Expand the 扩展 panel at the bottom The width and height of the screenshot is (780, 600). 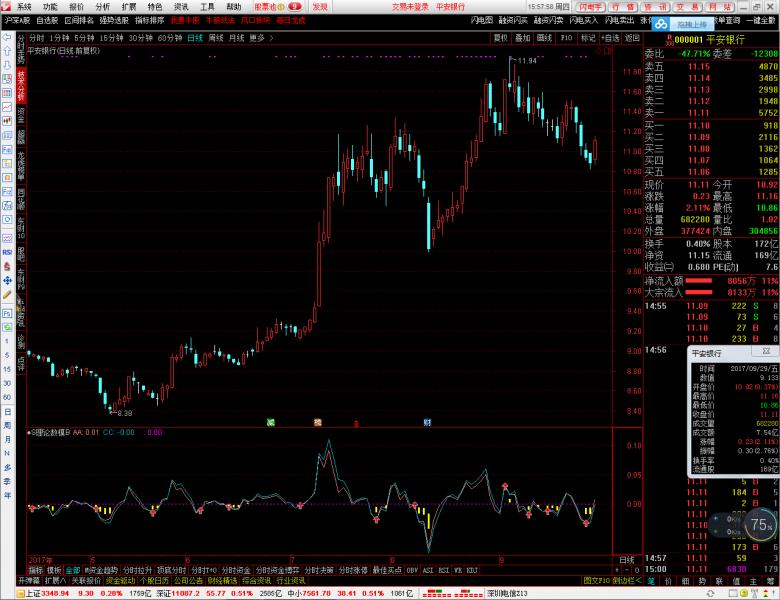pyautogui.click(x=55, y=581)
